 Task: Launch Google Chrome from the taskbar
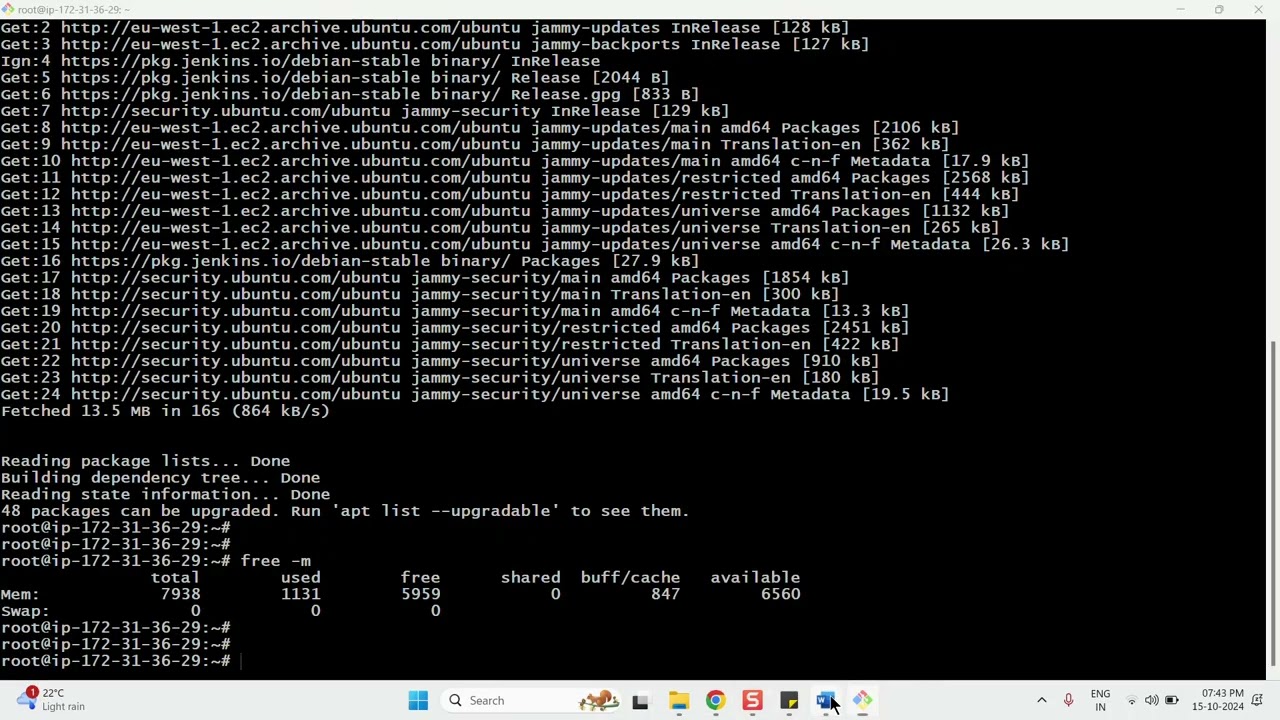pos(715,701)
